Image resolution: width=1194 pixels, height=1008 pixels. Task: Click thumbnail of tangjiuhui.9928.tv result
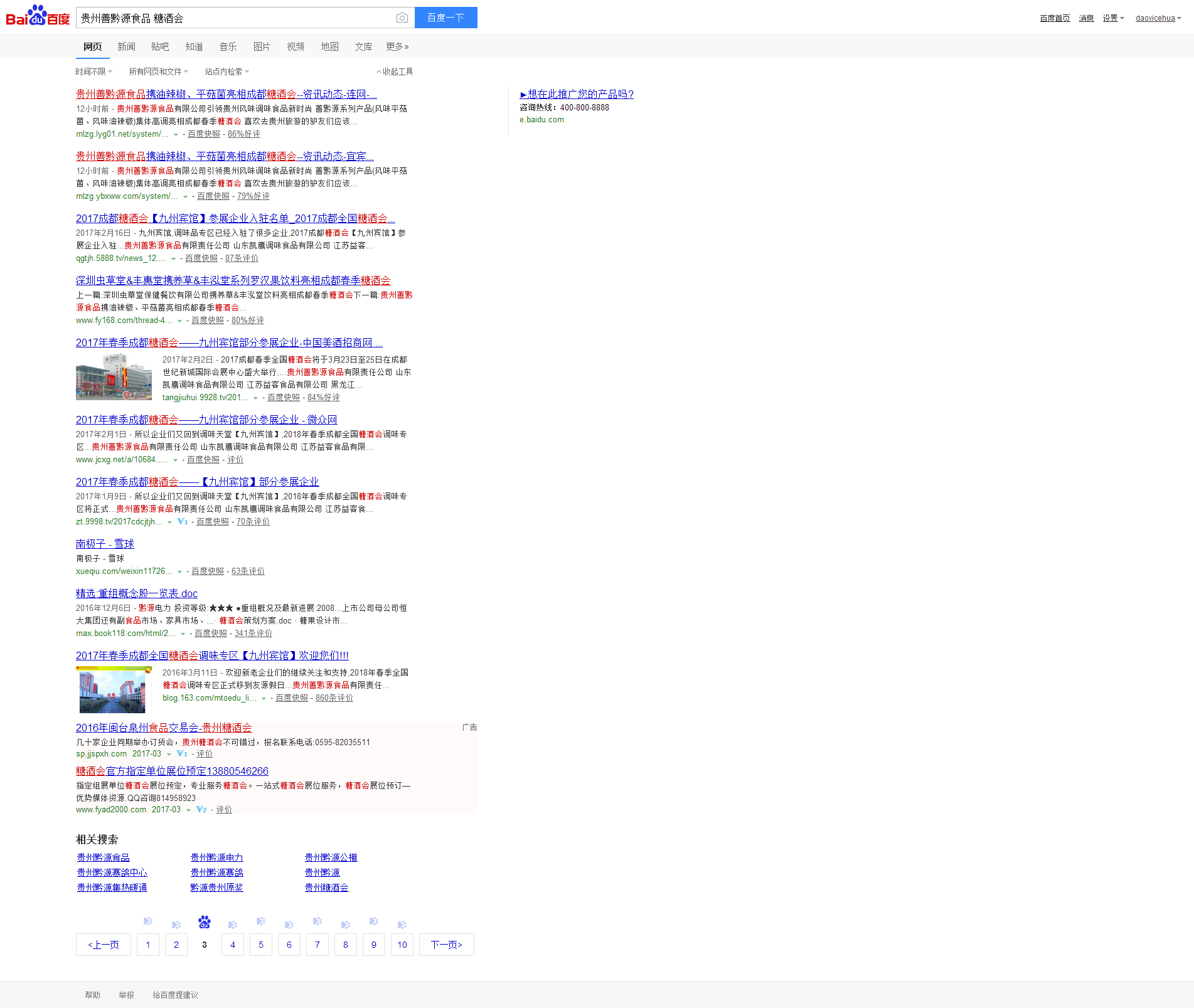(114, 377)
